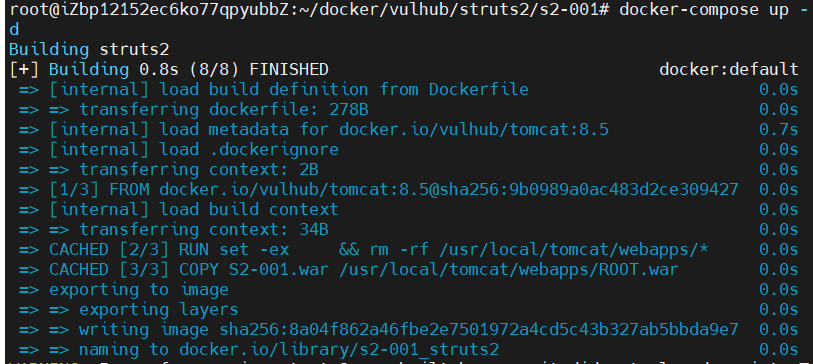This screenshot has height=364, width=813.
Task: Click 'load build context' line
Action: click(x=194, y=209)
